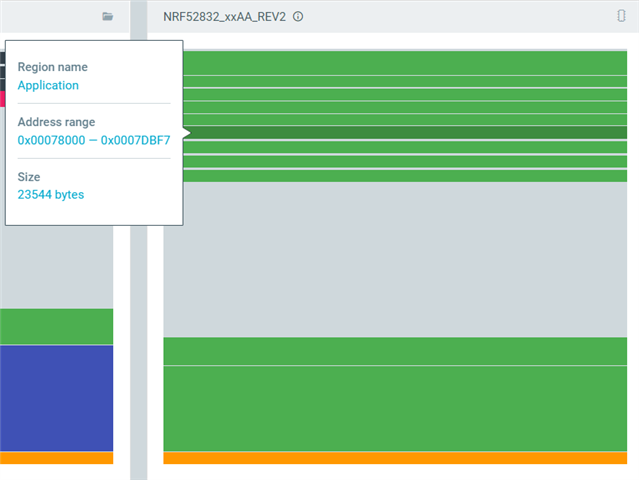
Task: Select the tallest green stripe atop device memory
Action: coord(405,63)
